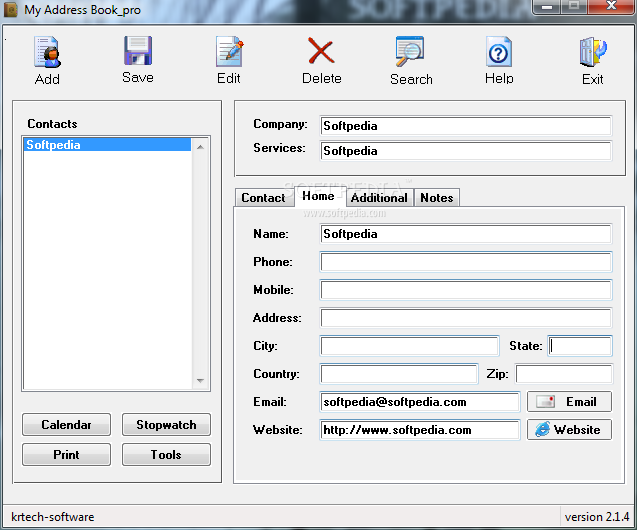
Task: Click the Website URL text field
Action: tap(420, 430)
